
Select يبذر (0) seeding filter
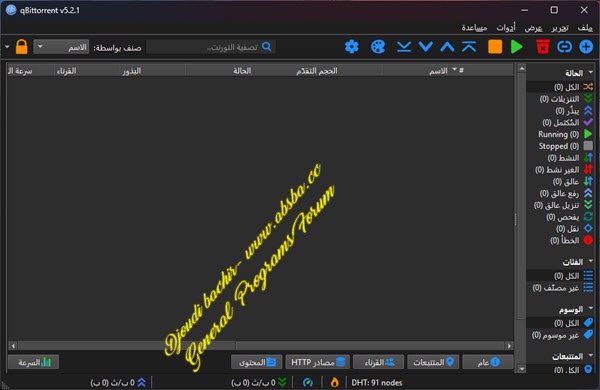574,111
